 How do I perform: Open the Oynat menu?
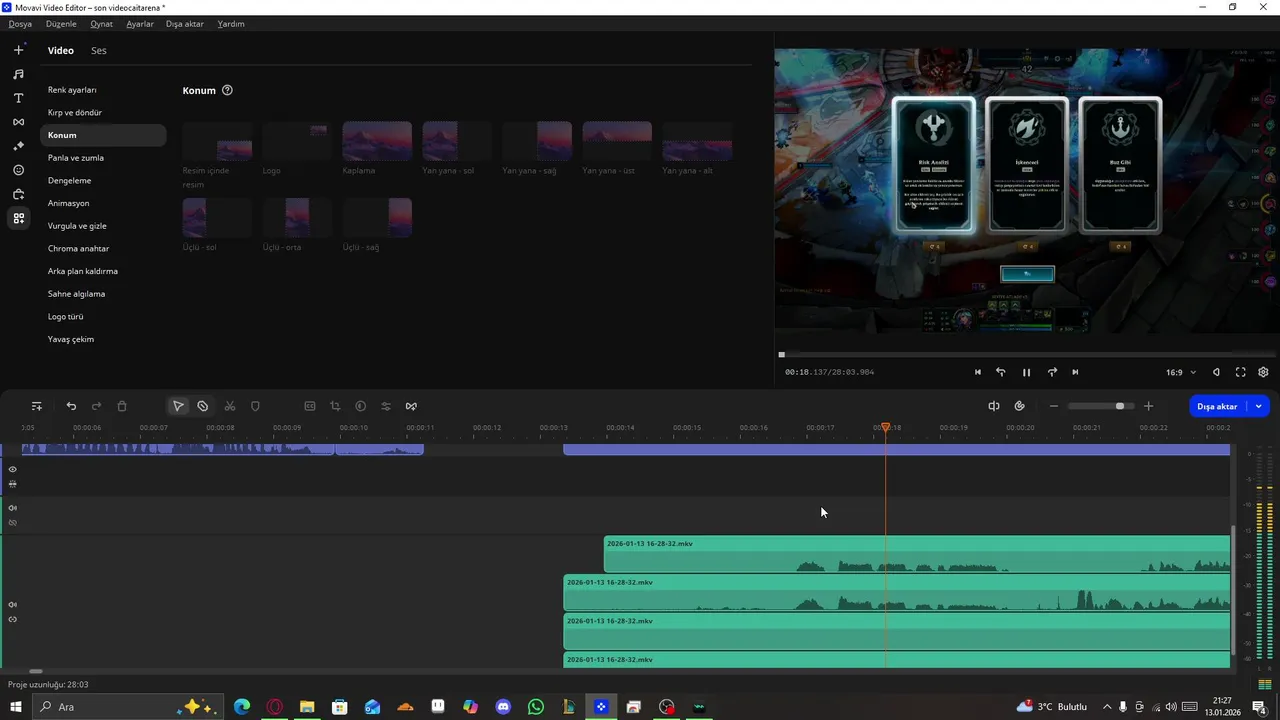click(101, 24)
